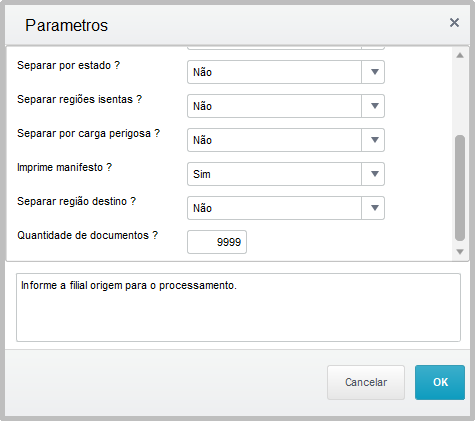
Task: Open the Imprime manifesto dropdown arrow
Action: coord(374,174)
